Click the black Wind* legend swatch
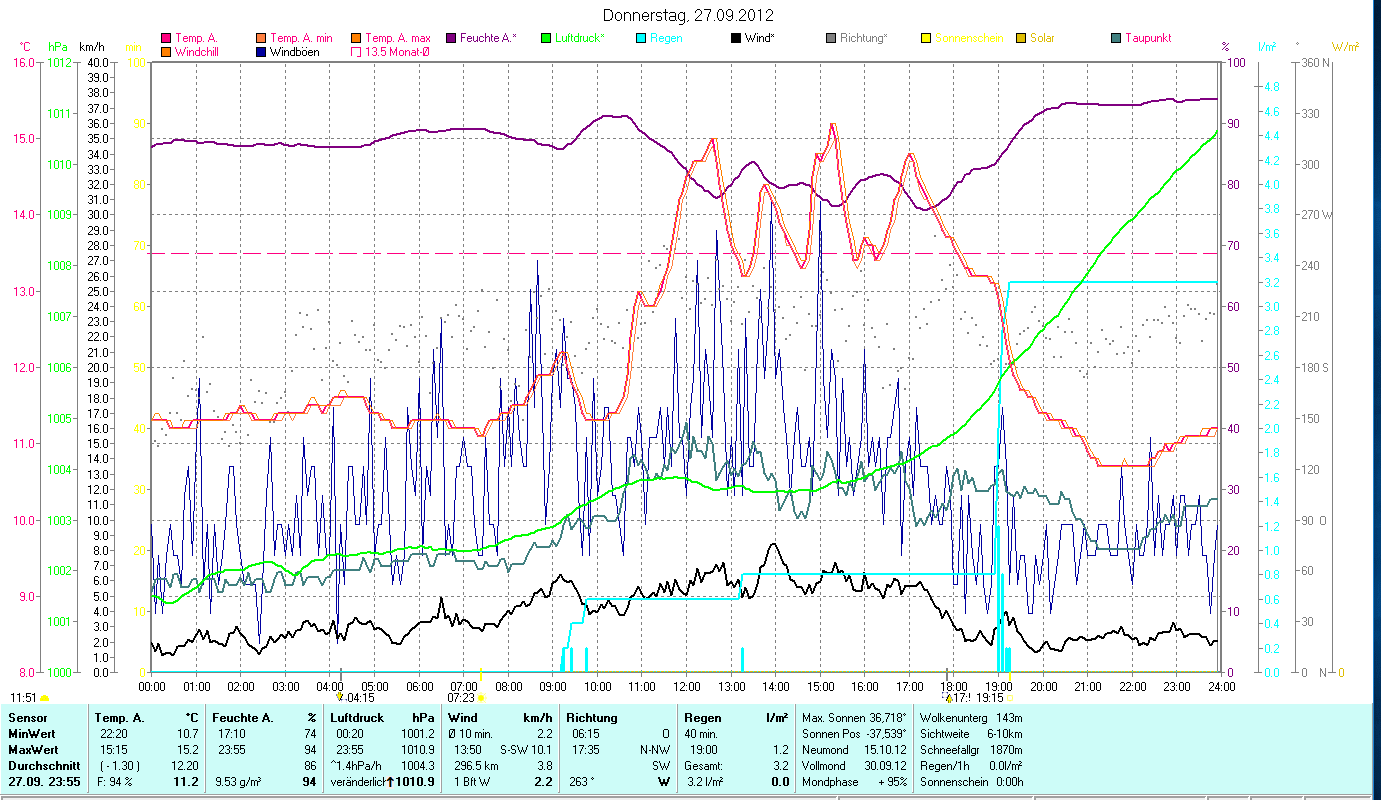This screenshot has height=800, width=1381. point(736,38)
